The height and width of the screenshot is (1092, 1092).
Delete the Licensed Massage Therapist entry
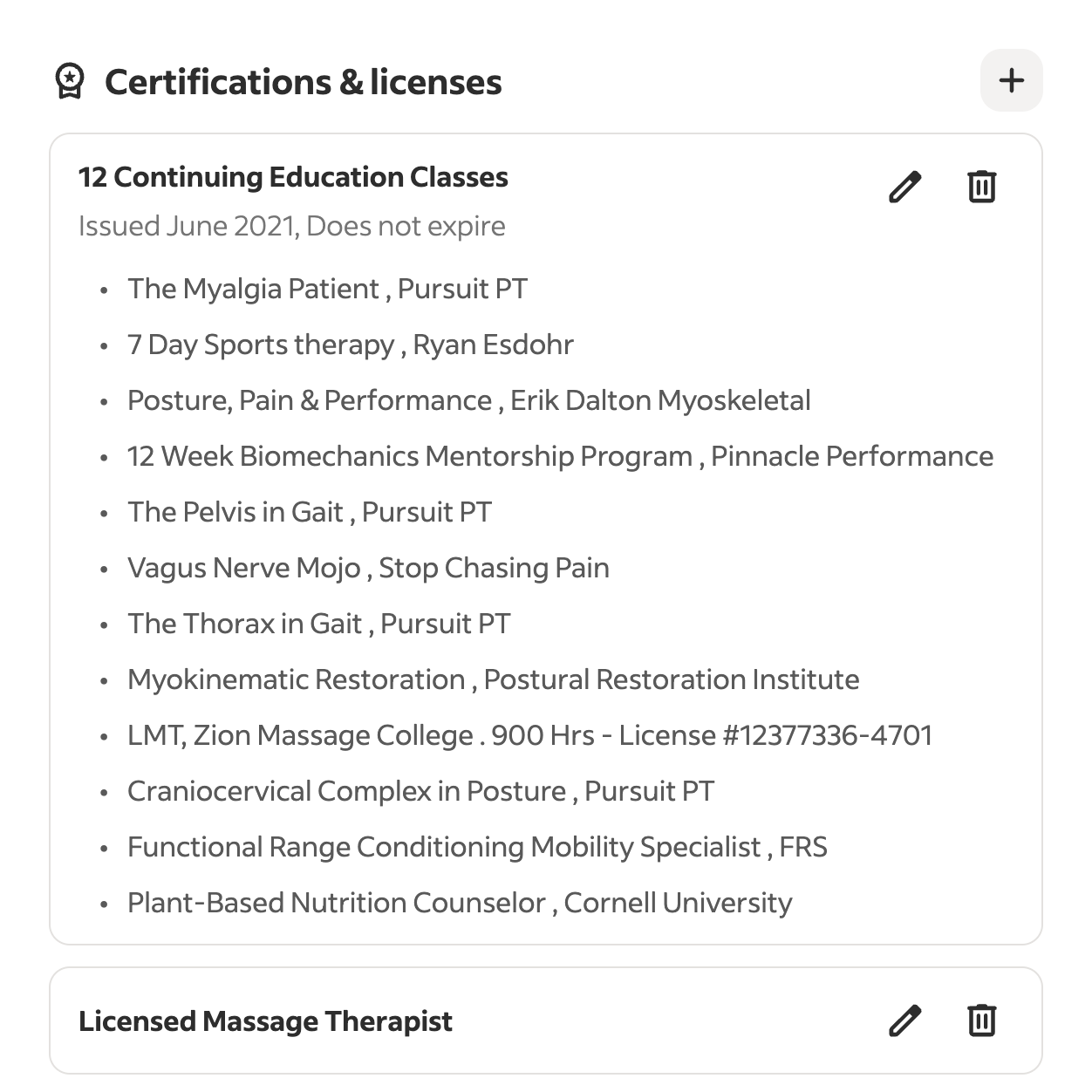(981, 1020)
